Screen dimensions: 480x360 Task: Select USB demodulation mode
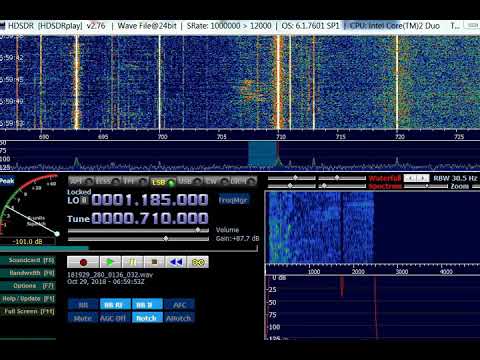coord(190,181)
